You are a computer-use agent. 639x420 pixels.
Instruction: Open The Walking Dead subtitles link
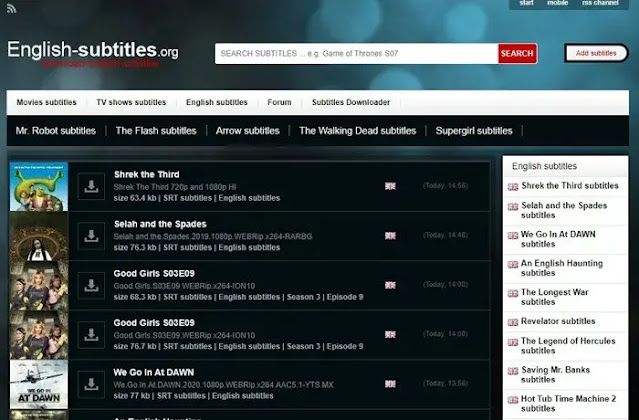pos(357,131)
